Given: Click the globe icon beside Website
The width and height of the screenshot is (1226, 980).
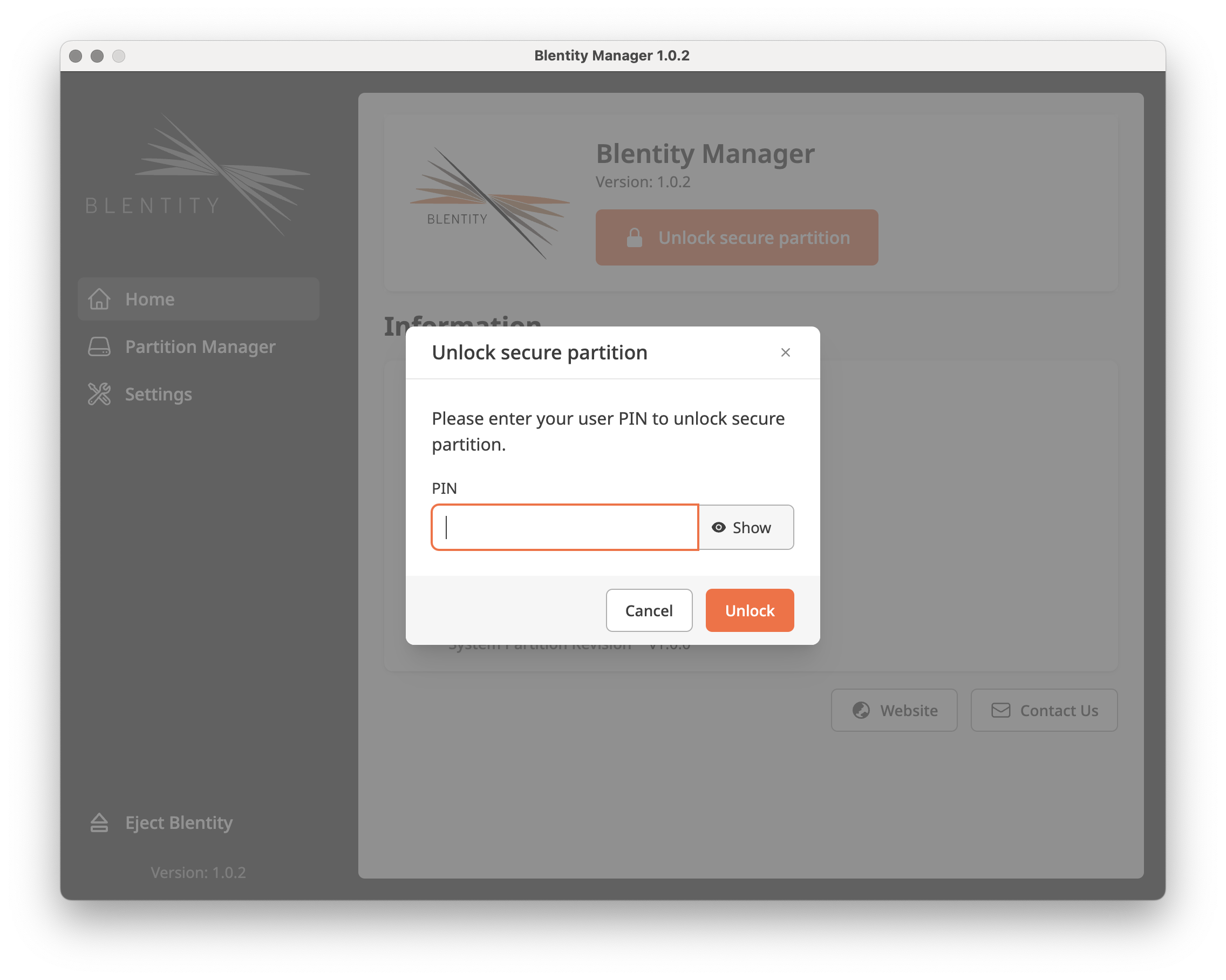Looking at the screenshot, I should pos(861,710).
